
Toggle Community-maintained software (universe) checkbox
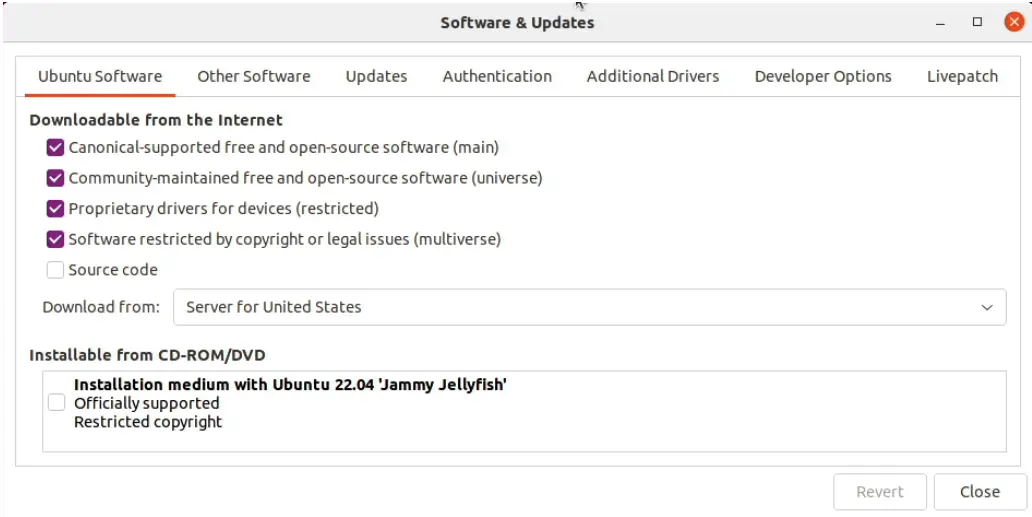click(x=56, y=179)
